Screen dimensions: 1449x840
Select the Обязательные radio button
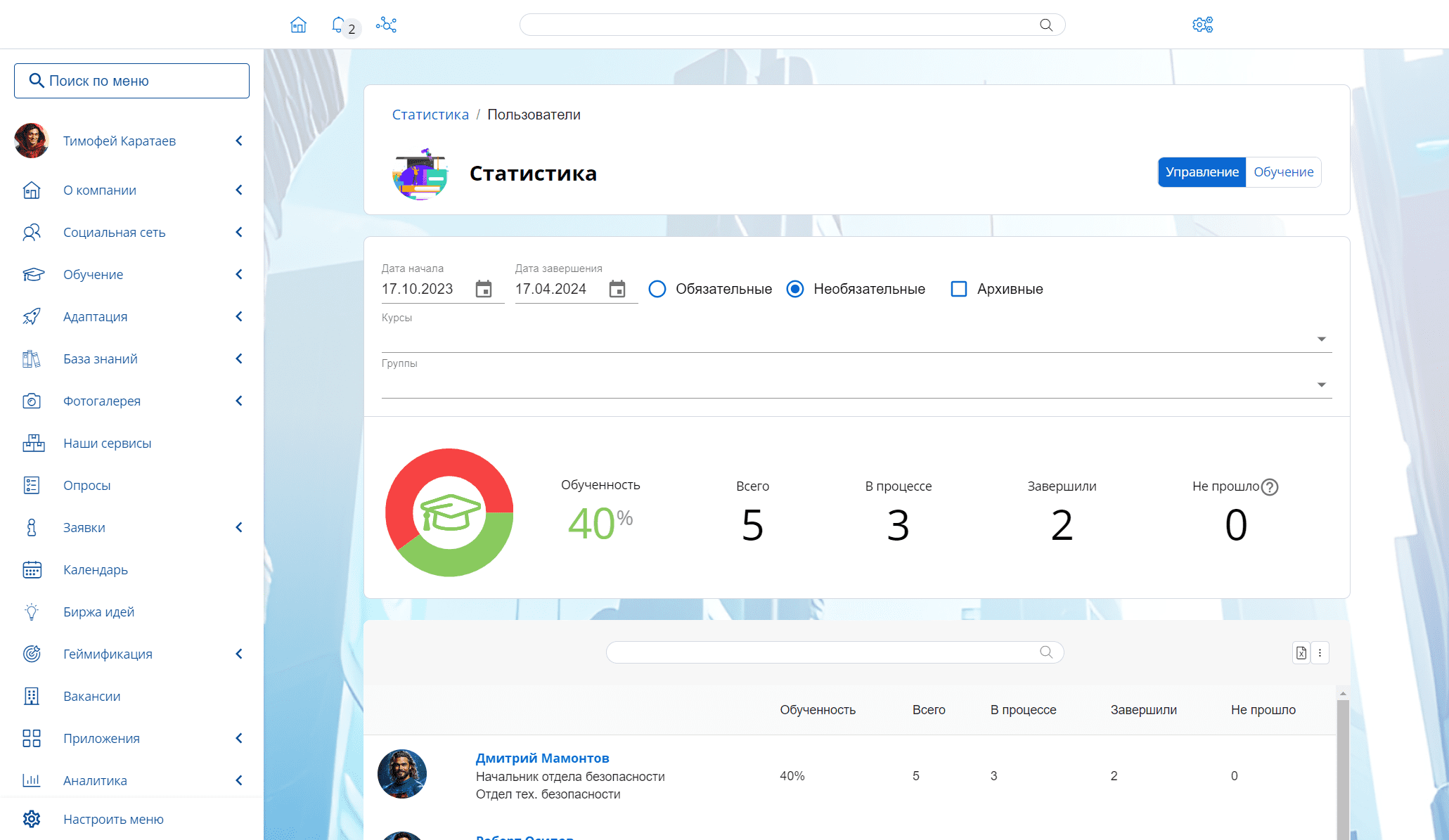tap(657, 289)
